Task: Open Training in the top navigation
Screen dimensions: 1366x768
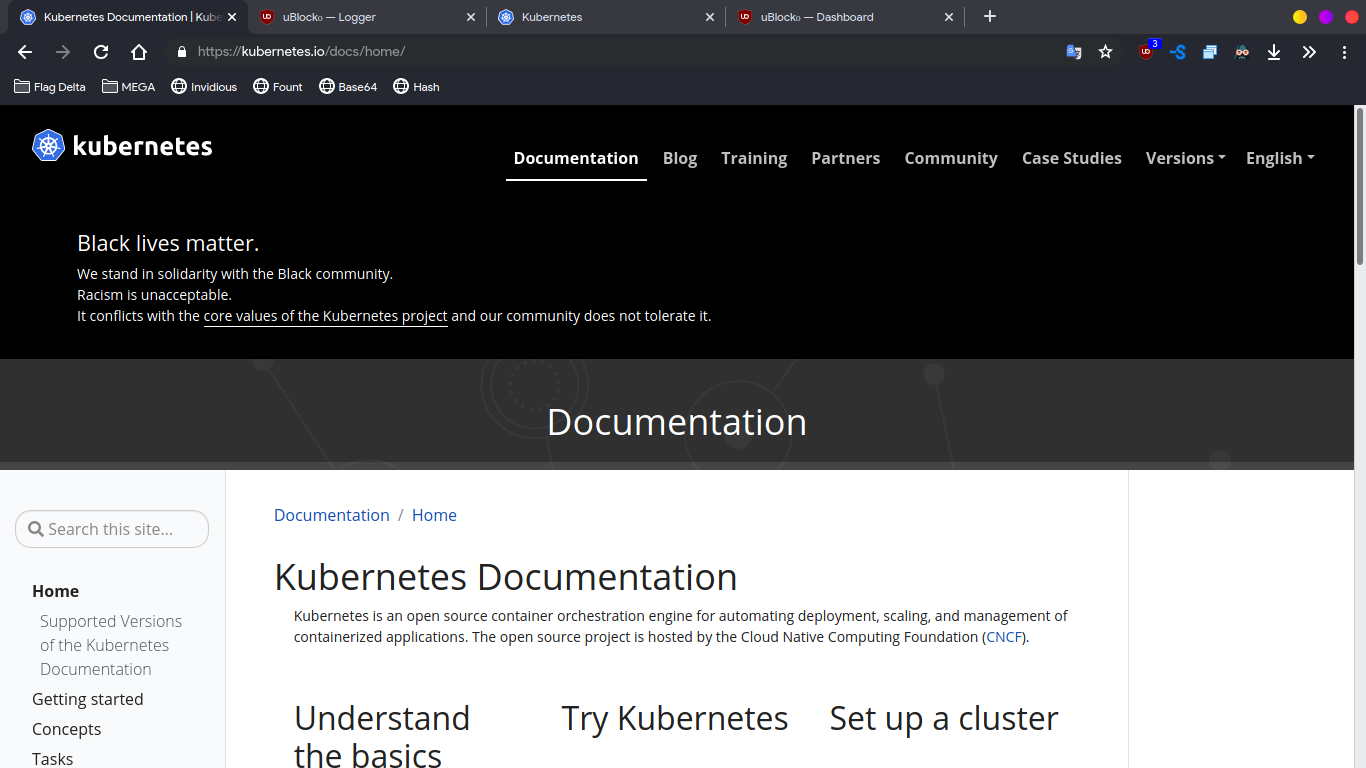Action: (754, 158)
